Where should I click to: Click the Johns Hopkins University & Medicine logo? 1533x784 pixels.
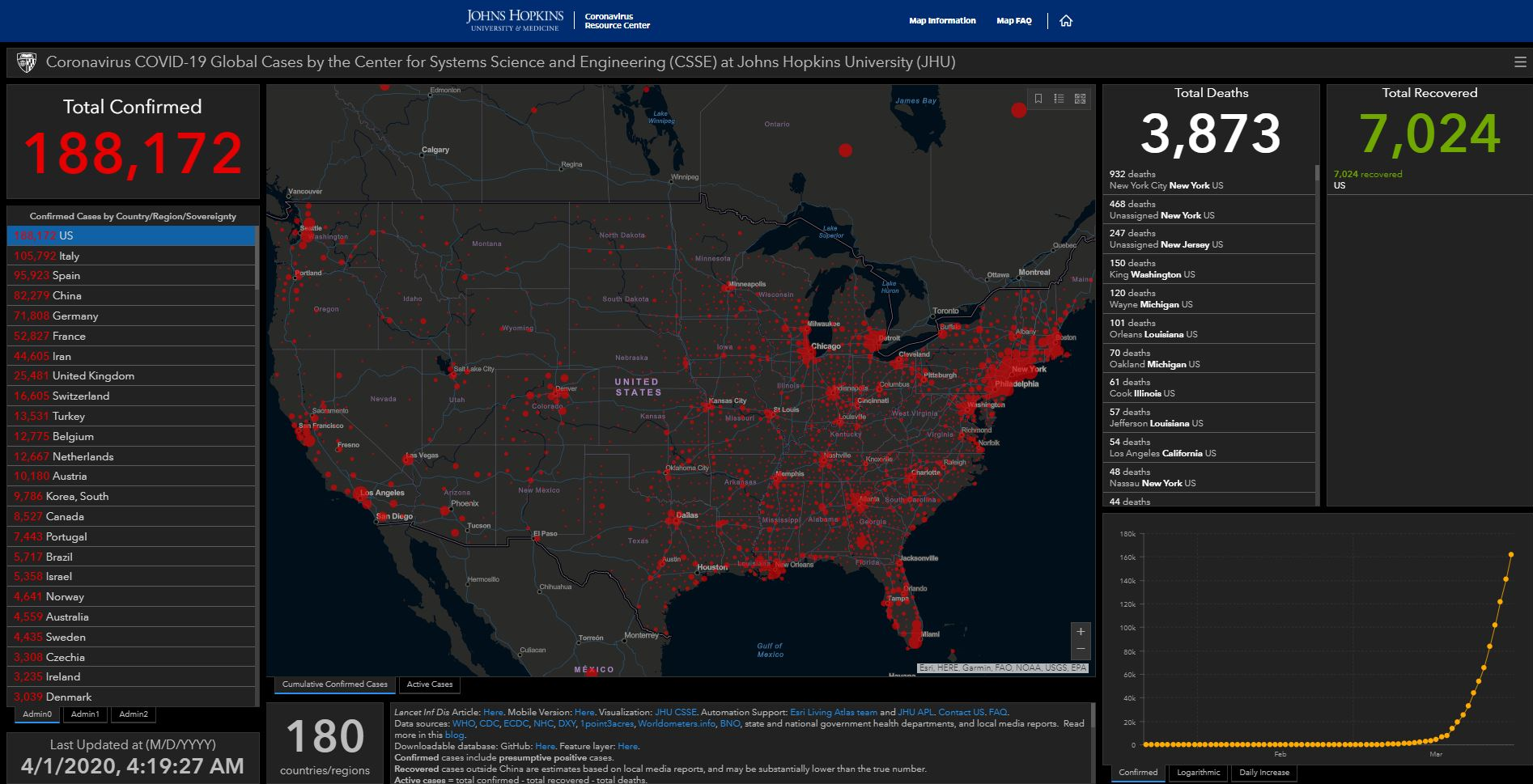point(515,21)
